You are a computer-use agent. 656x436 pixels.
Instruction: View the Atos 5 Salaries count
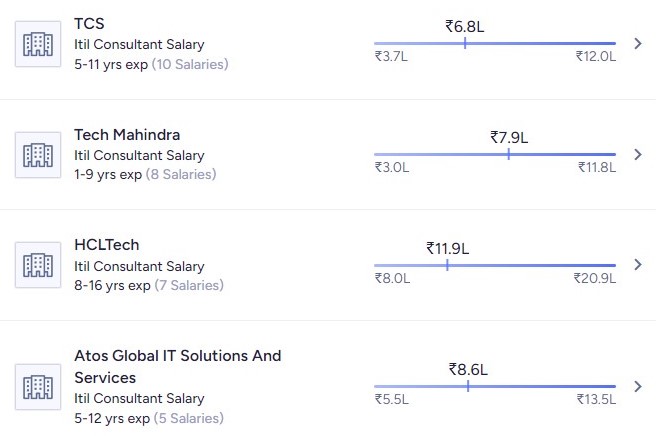pyautogui.click(x=189, y=419)
